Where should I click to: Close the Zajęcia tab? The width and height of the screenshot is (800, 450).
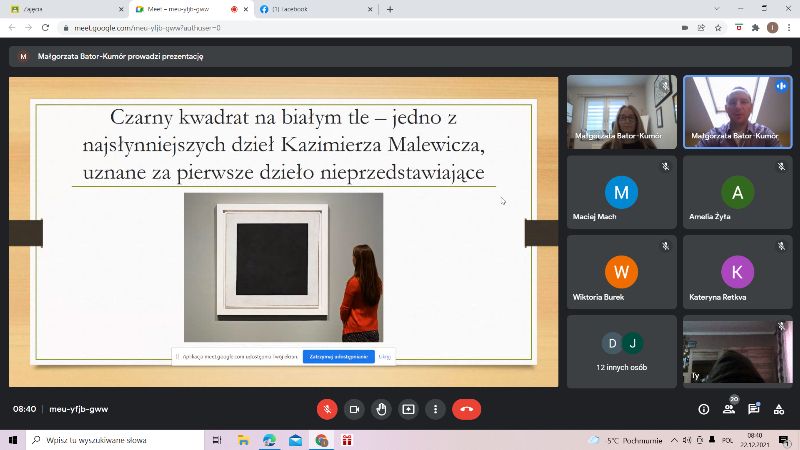point(121,9)
